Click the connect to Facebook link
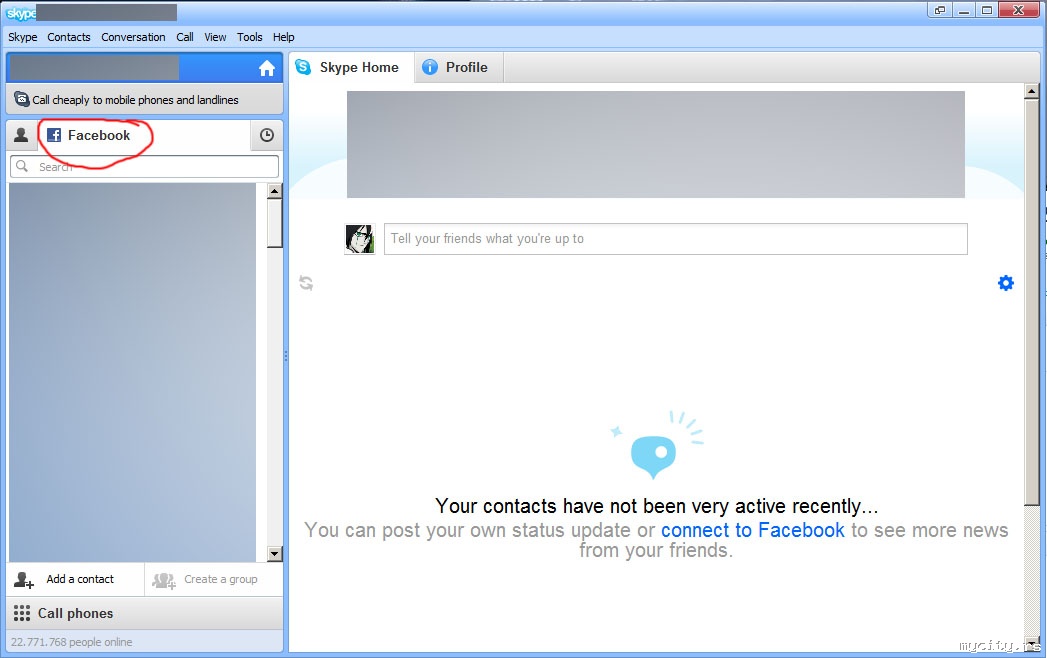1047x658 pixels. tap(753, 530)
